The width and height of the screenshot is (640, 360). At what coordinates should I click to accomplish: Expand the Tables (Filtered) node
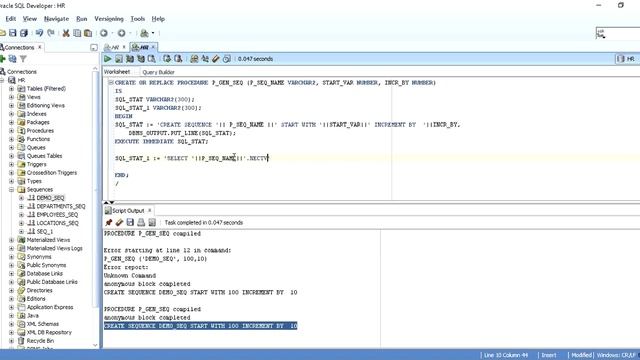point(11,89)
